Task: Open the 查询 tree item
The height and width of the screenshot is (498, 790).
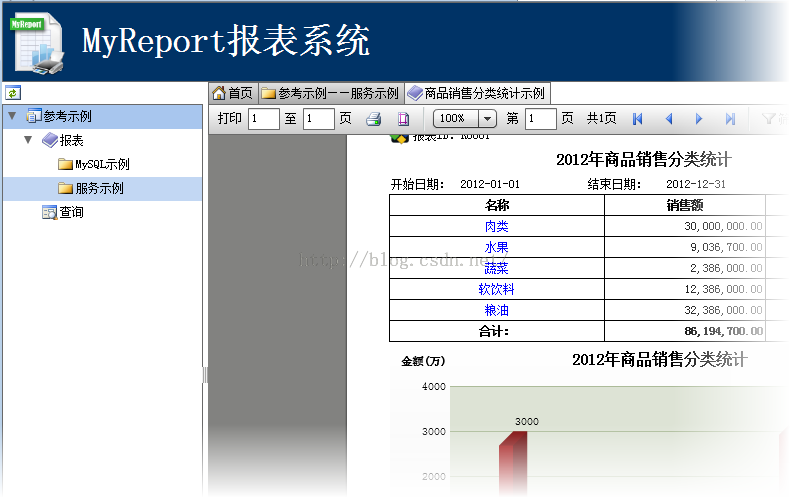Action: (72, 212)
